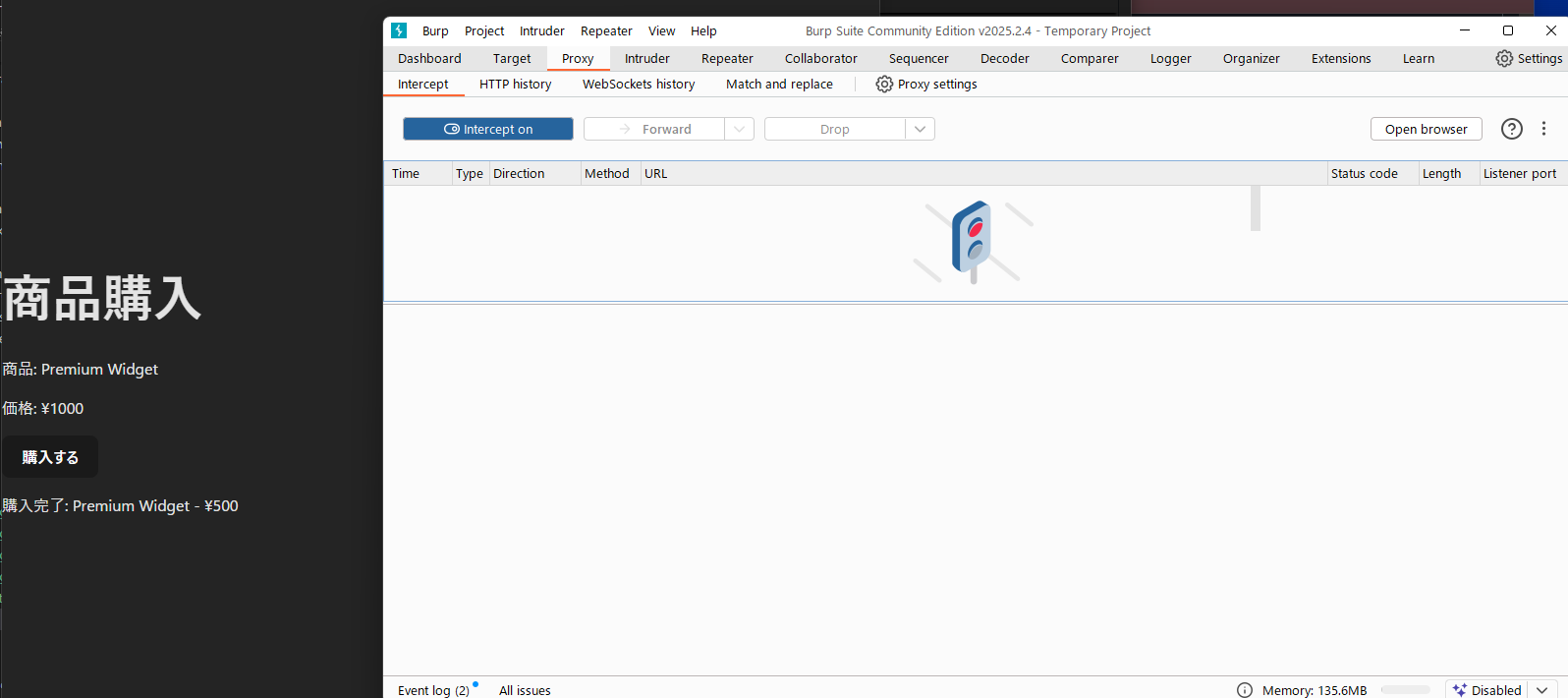Open the Extensions tab

coord(1341,58)
